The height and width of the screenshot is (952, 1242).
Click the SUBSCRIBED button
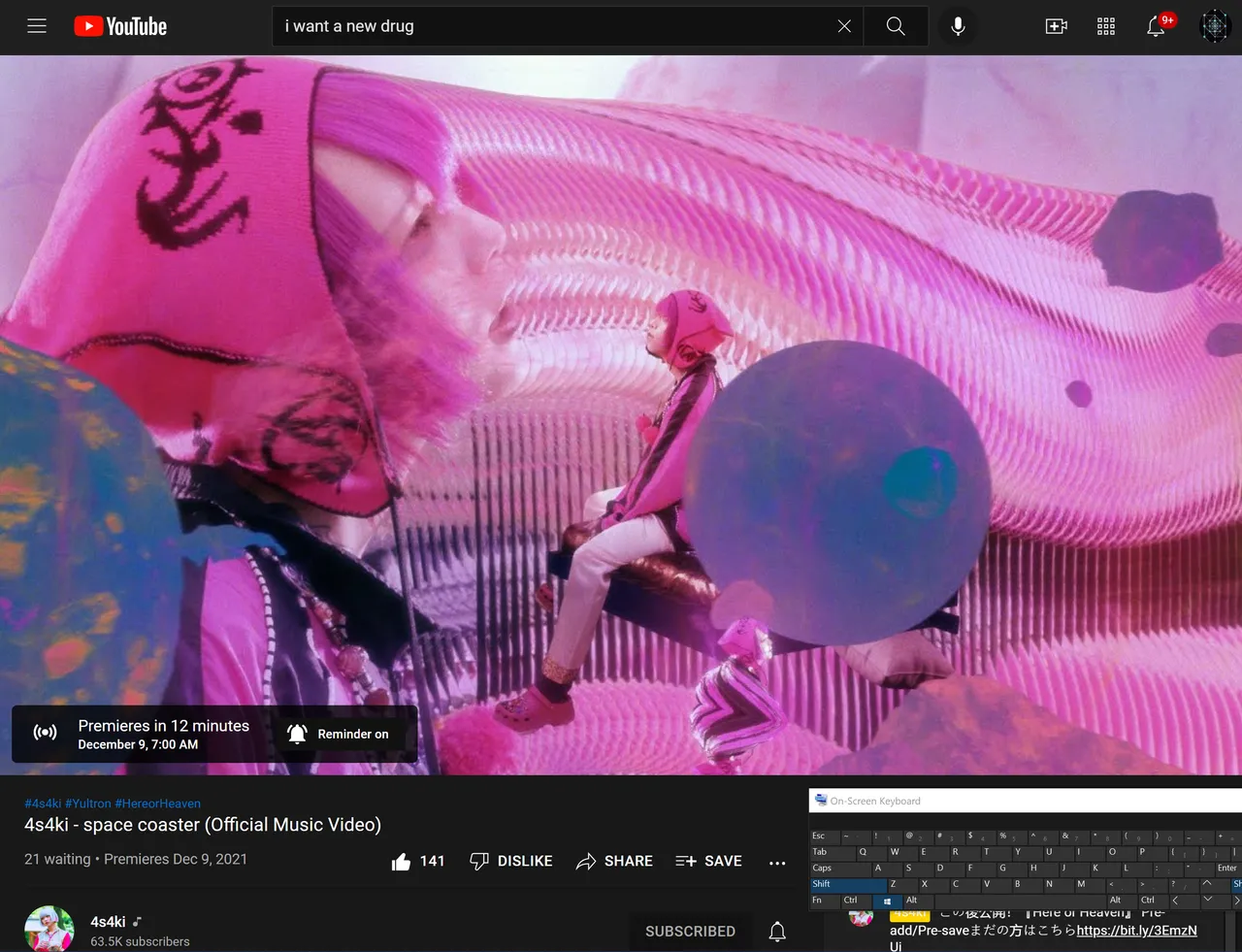(691, 932)
